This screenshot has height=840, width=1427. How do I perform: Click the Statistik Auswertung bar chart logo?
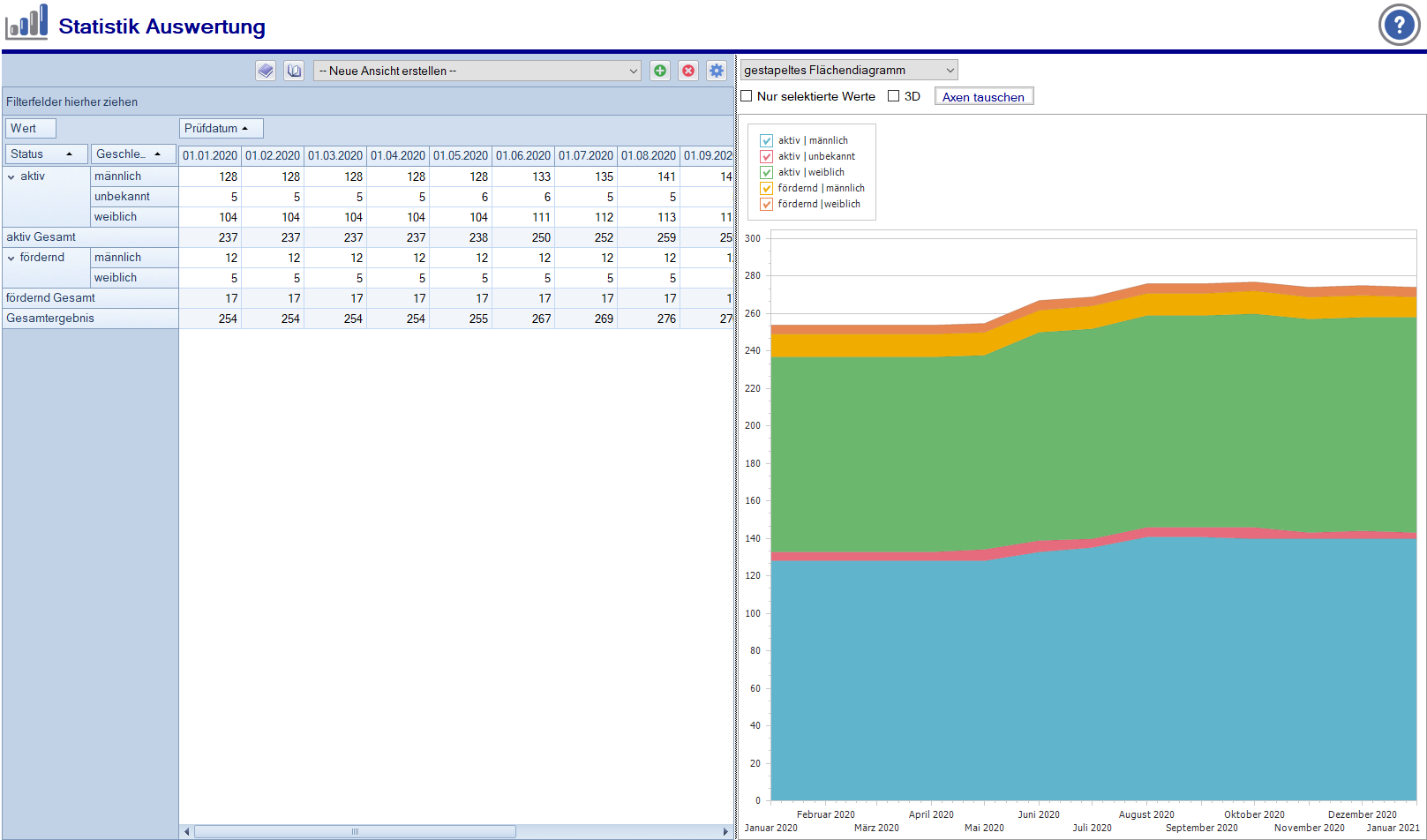(x=26, y=22)
